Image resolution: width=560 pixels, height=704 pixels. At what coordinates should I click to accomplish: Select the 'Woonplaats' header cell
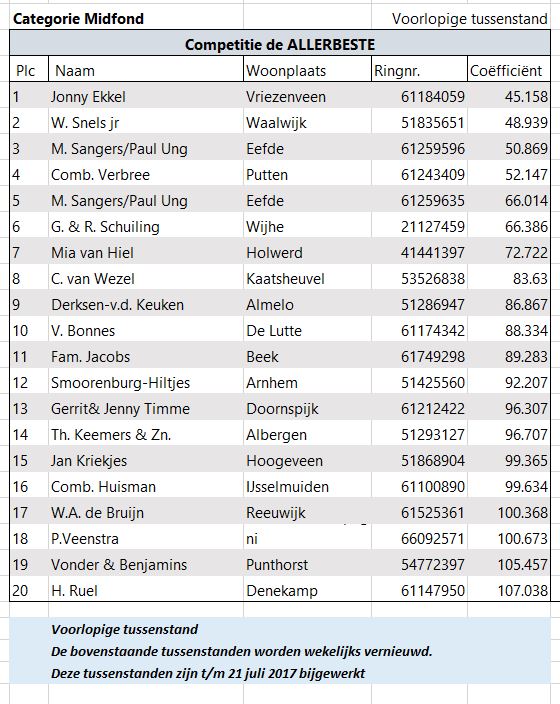click(307, 70)
